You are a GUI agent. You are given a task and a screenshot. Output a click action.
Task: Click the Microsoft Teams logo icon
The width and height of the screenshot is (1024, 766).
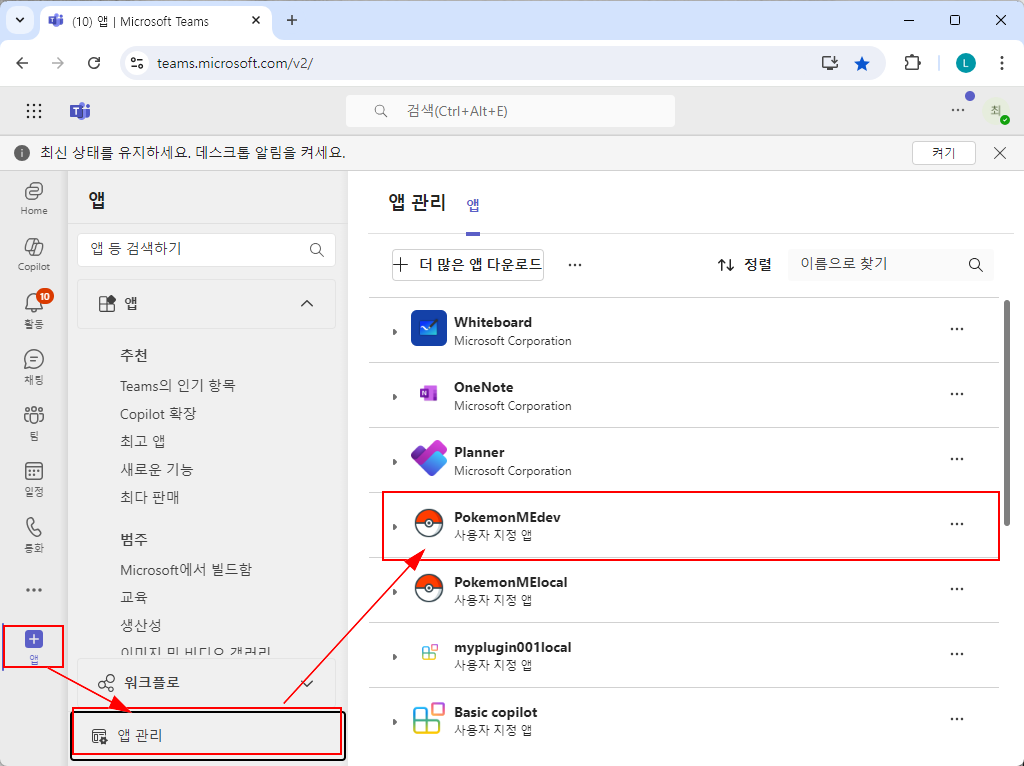(80, 111)
